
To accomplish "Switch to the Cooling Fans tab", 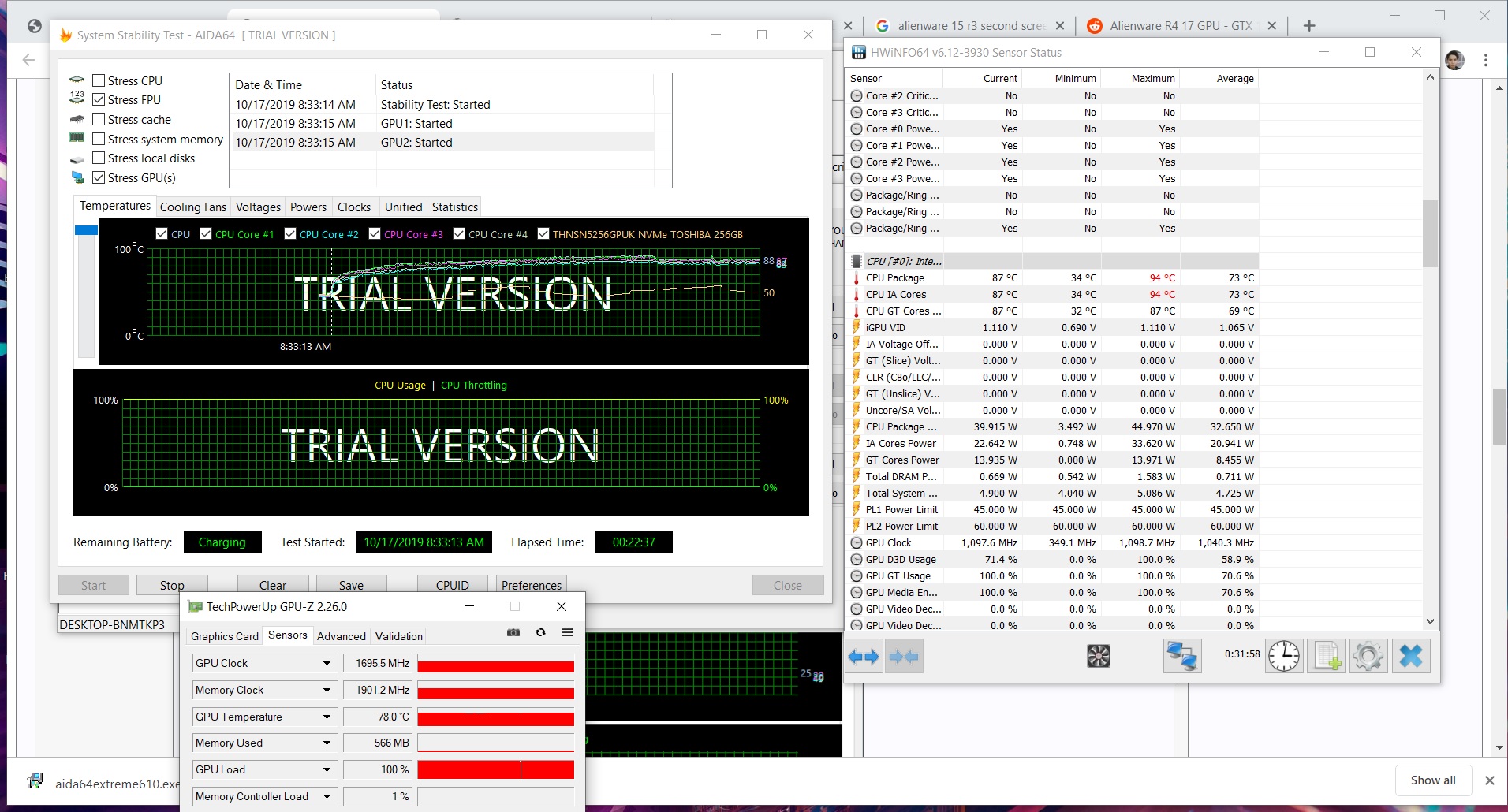I will click(x=192, y=207).
